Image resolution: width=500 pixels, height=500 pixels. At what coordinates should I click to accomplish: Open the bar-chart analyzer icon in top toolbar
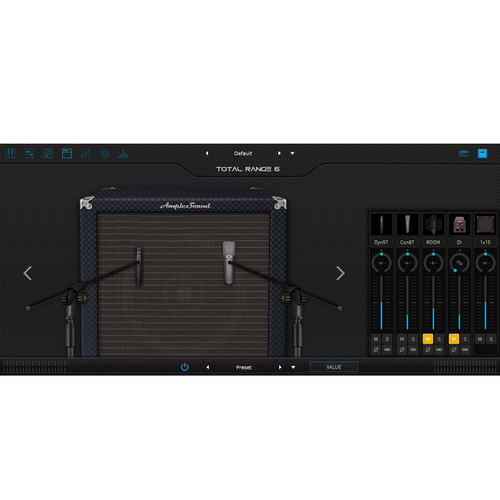tap(123, 154)
